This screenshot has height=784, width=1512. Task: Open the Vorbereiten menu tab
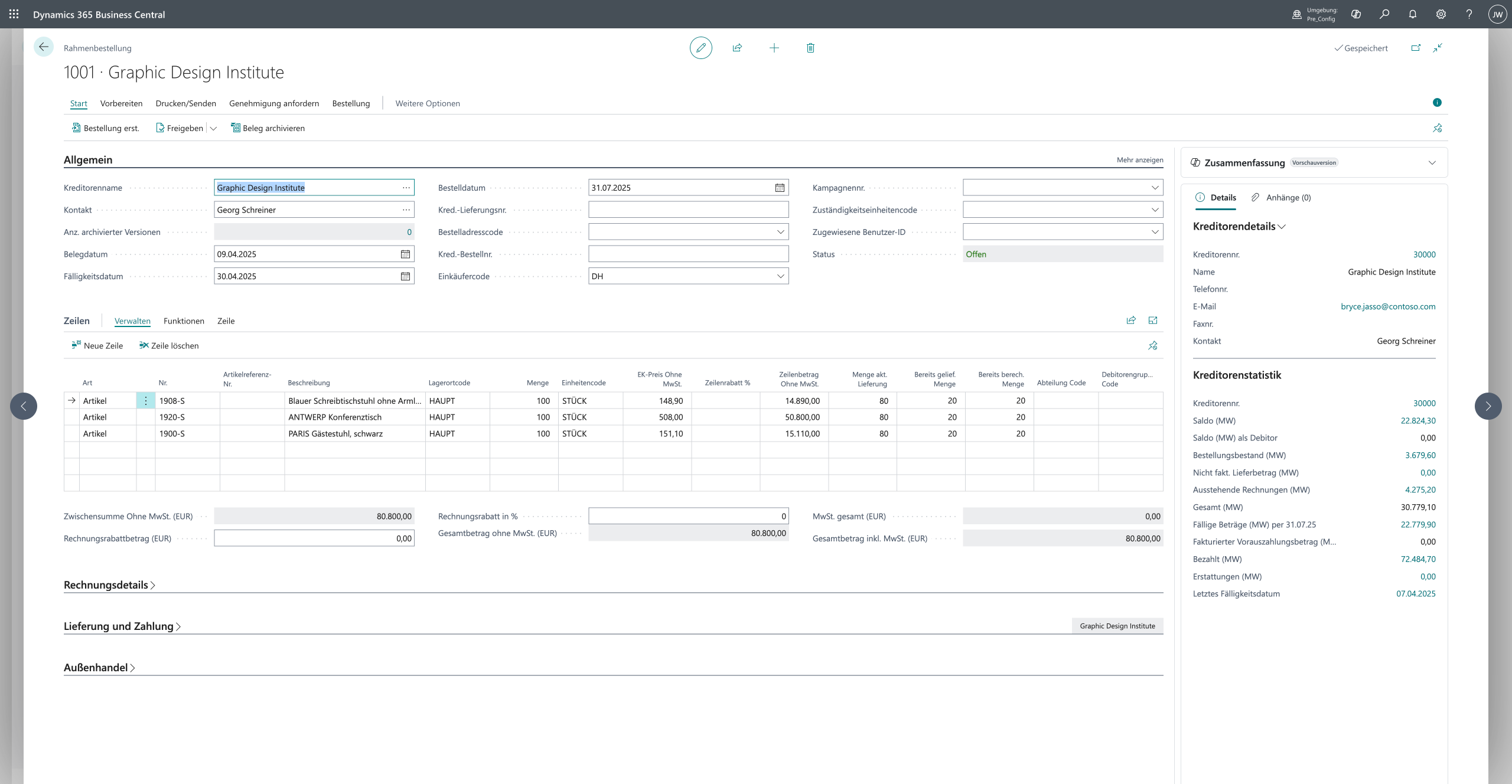(x=121, y=103)
